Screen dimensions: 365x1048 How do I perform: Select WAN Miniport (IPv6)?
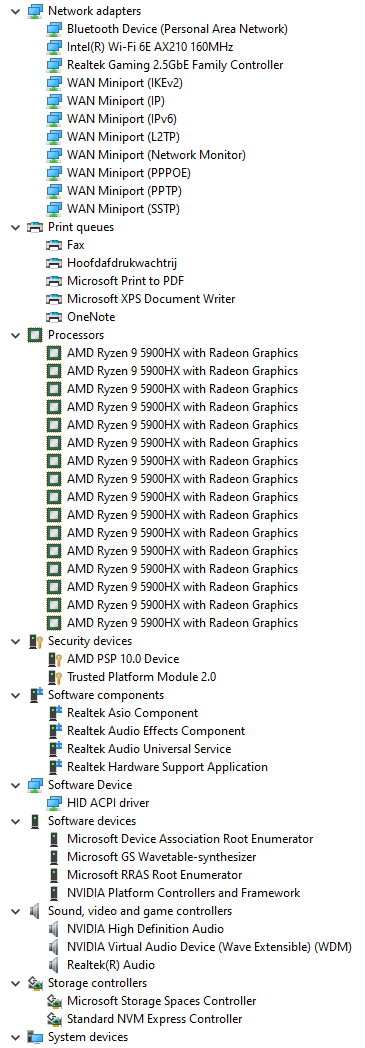(122, 120)
